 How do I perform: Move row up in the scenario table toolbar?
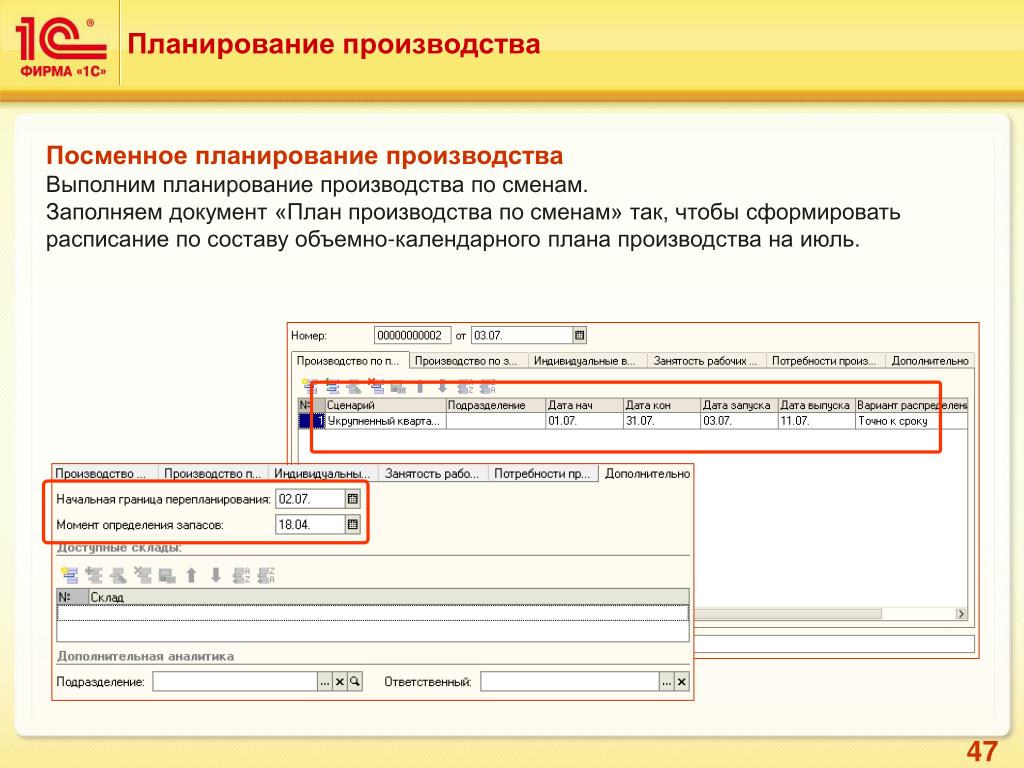pos(420,386)
